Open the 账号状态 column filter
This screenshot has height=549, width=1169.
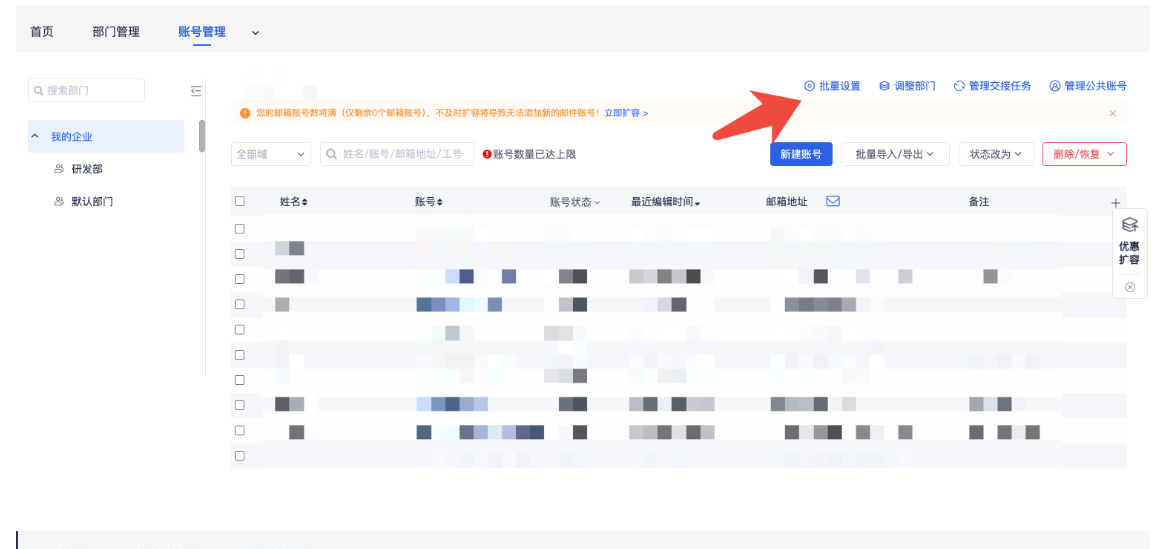point(575,202)
